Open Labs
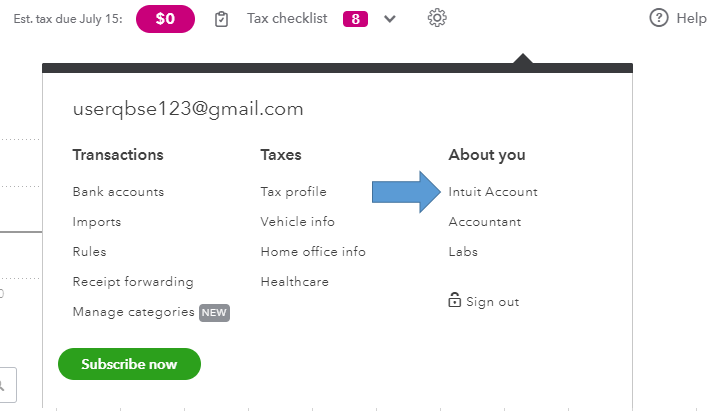This screenshot has width=716, height=411. (463, 252)
